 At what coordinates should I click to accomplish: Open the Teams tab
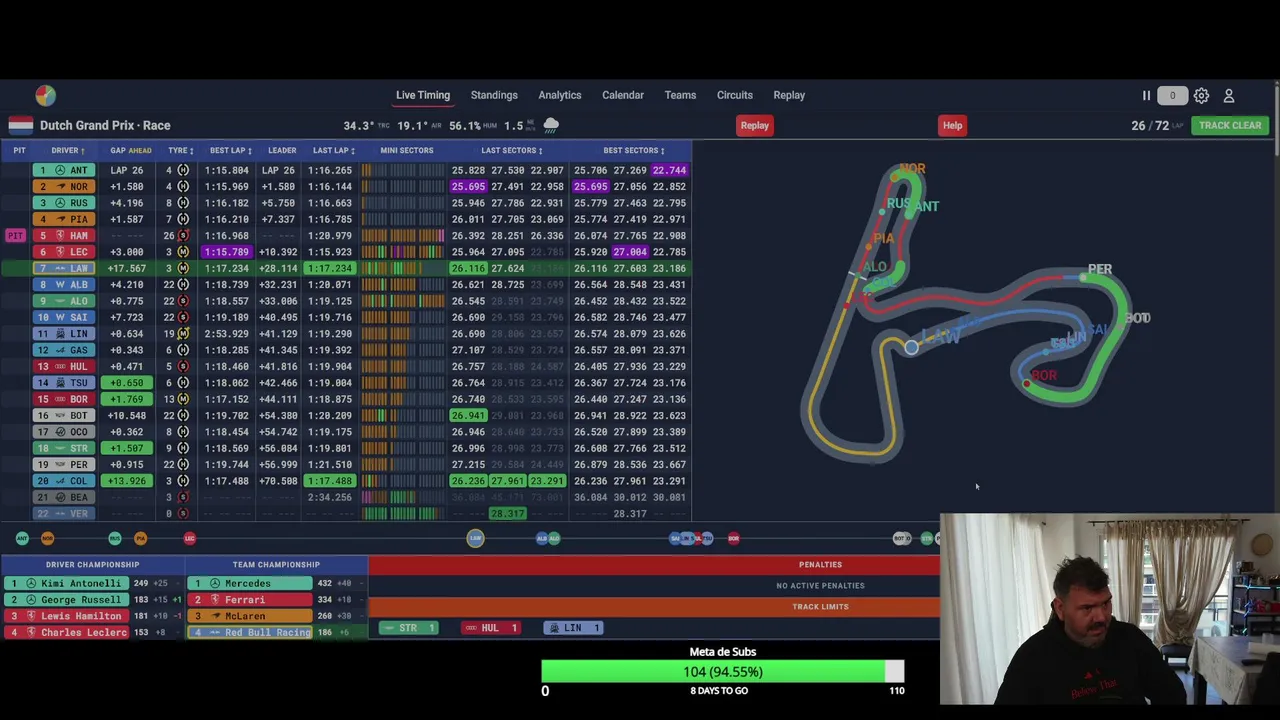(x=680, y=95)
